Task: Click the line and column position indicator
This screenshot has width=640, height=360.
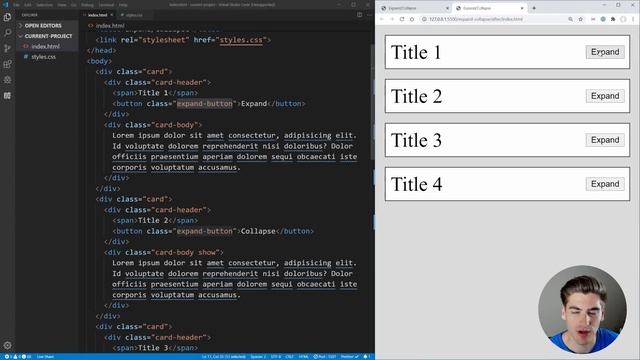Action: 224,357
